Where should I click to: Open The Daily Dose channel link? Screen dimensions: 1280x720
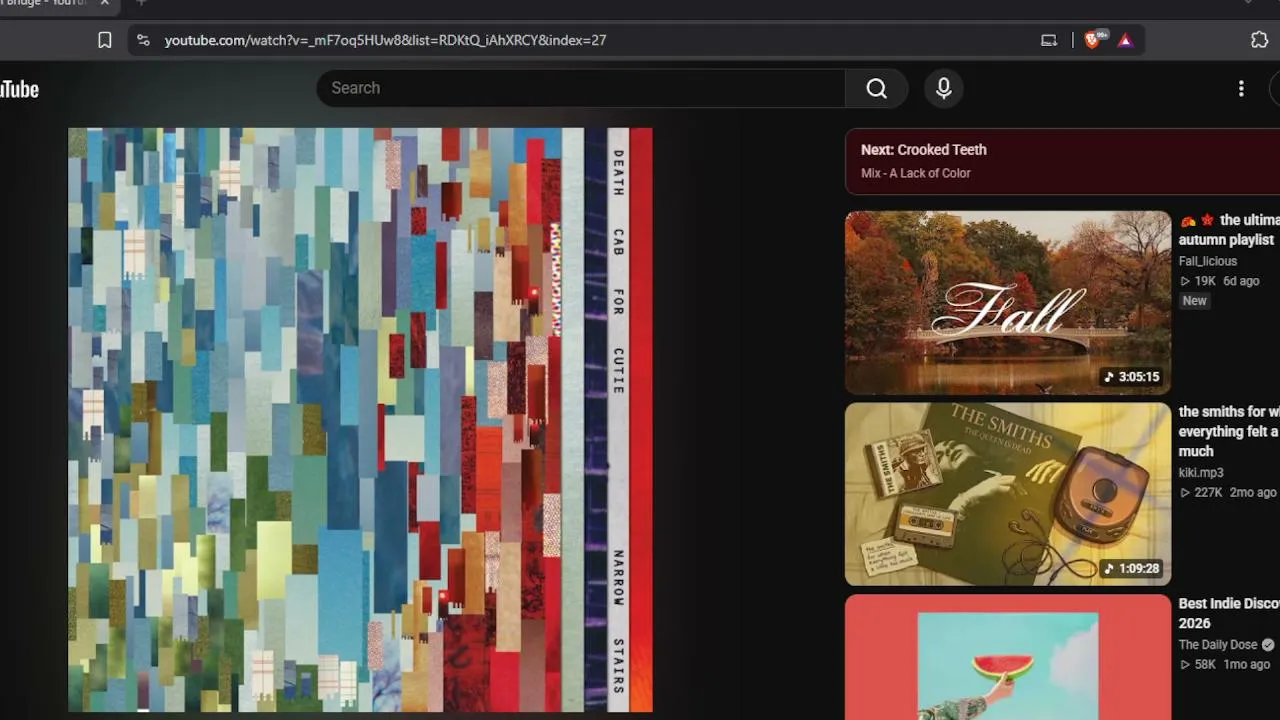coord(1218,645)
